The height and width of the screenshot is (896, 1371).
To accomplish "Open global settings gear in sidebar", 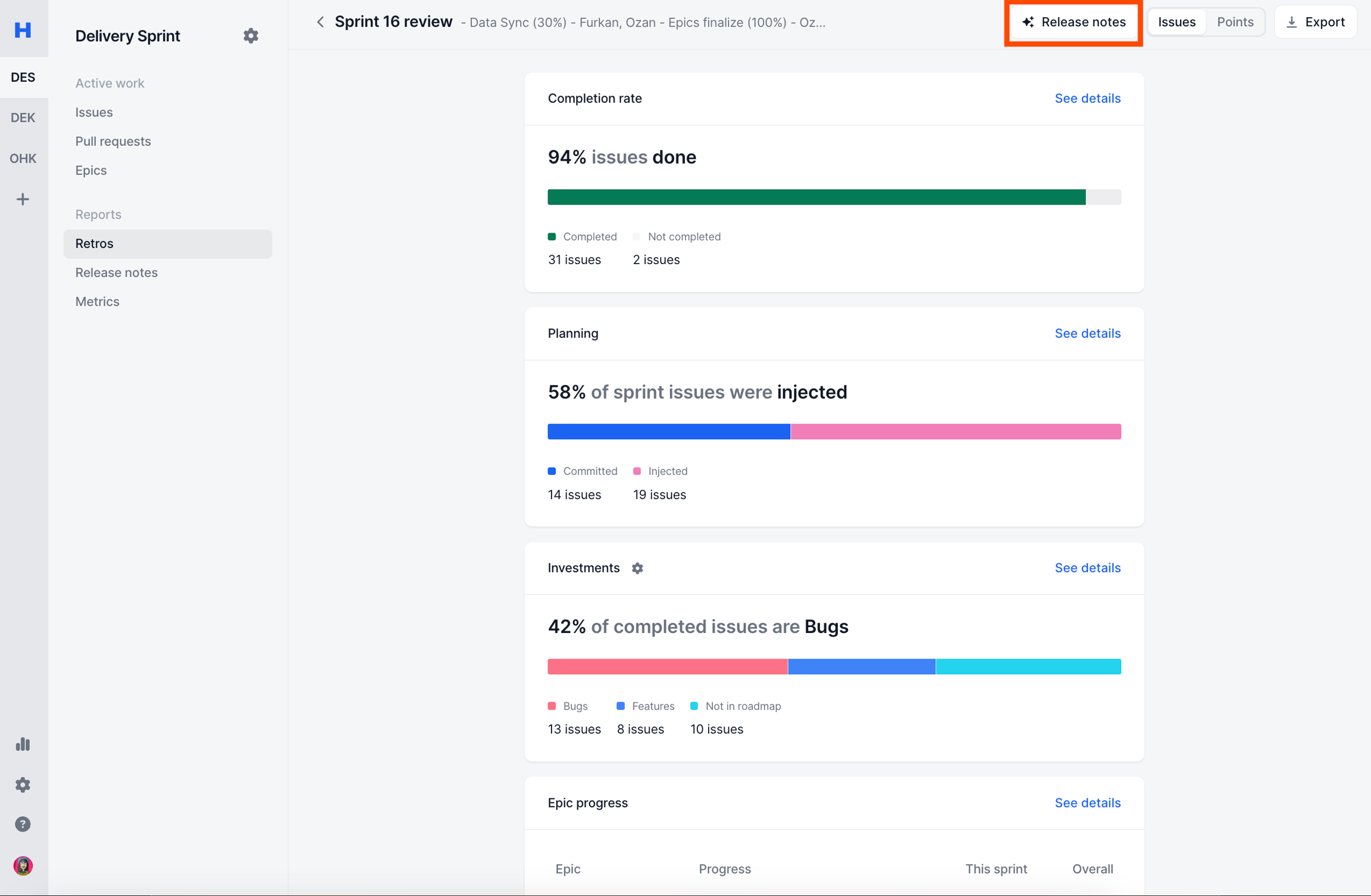I will [23, 785].
